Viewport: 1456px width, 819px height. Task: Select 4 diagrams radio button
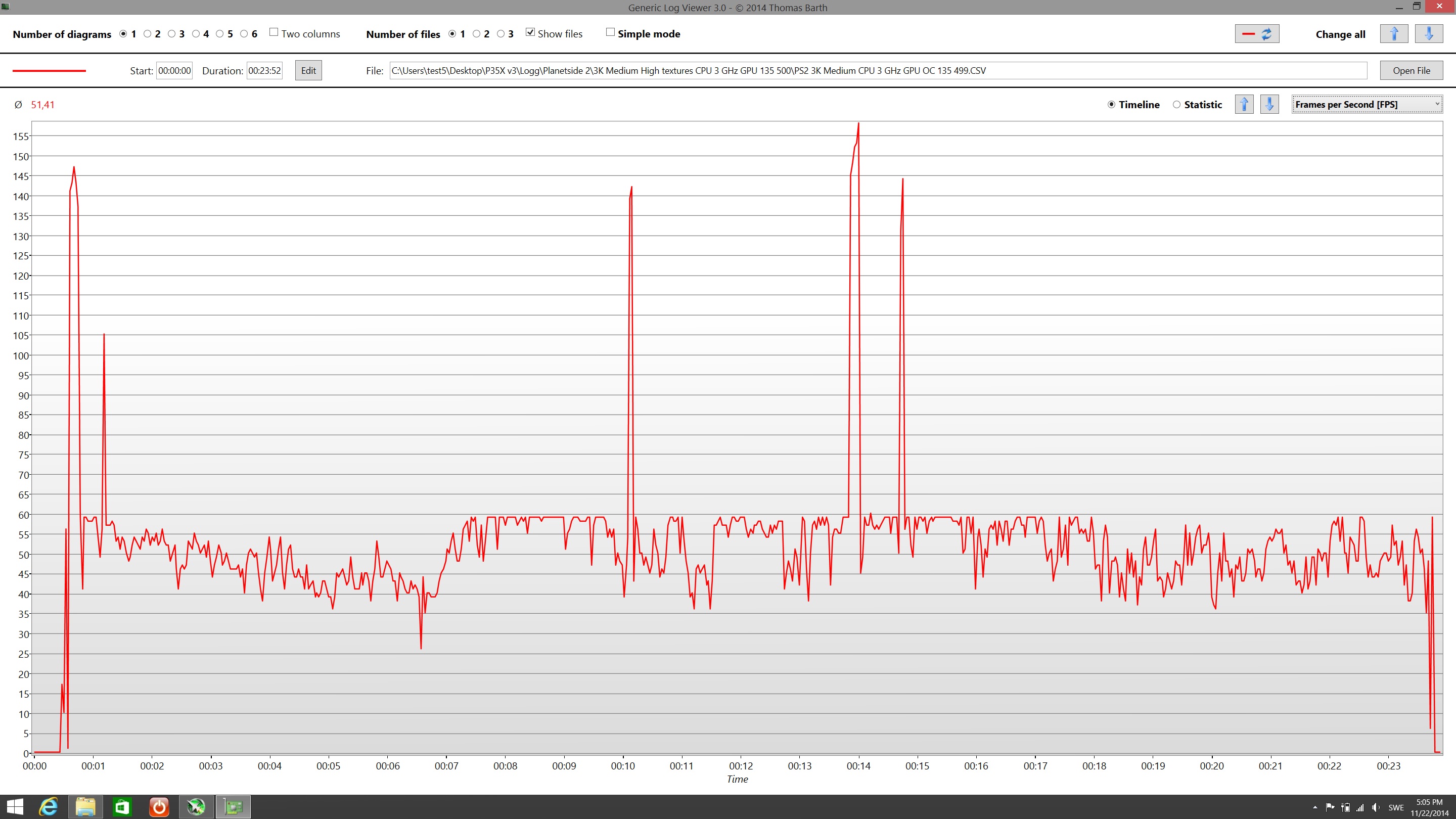tap(196, 34)
